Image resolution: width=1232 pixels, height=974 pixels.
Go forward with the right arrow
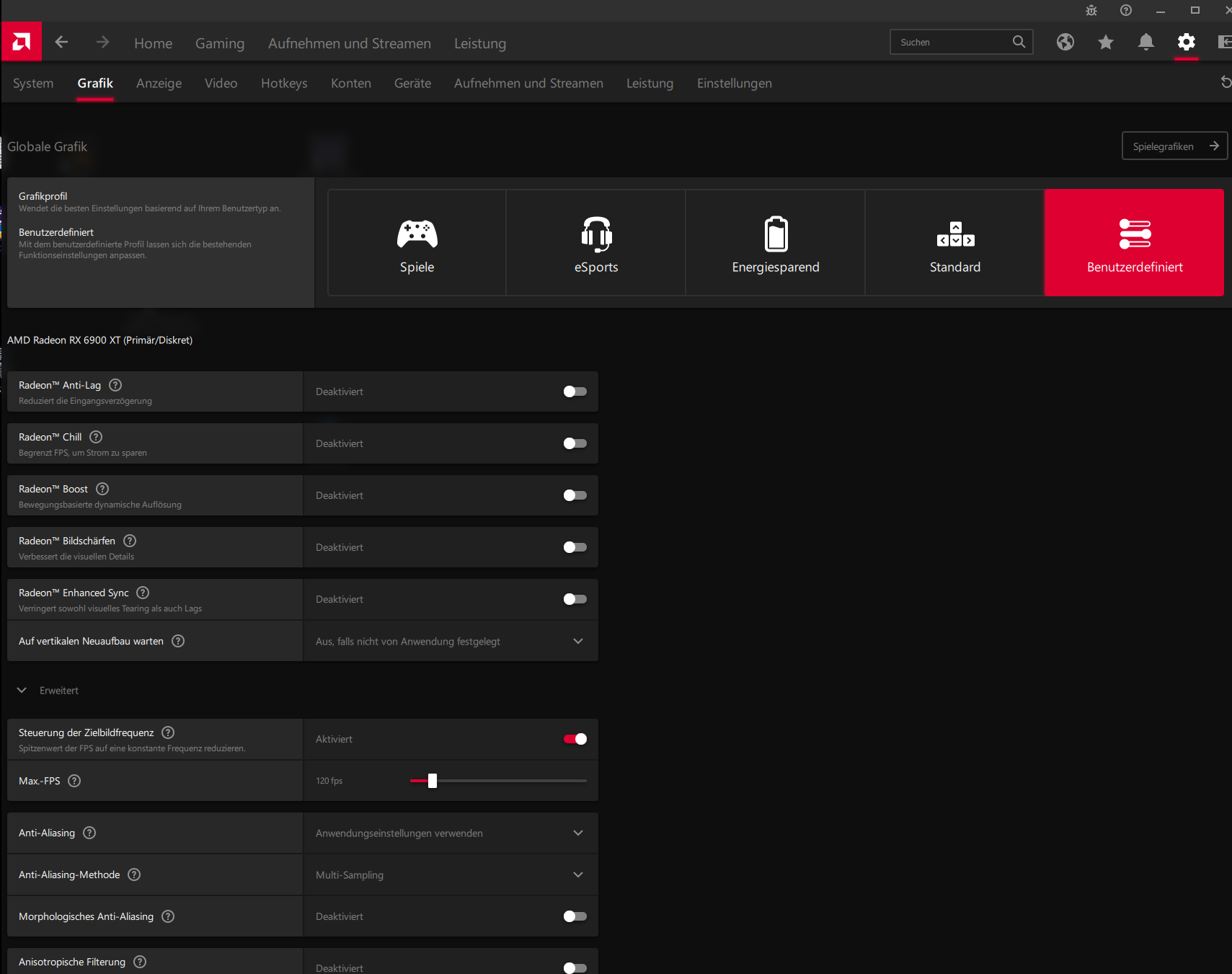click(103, 43)
